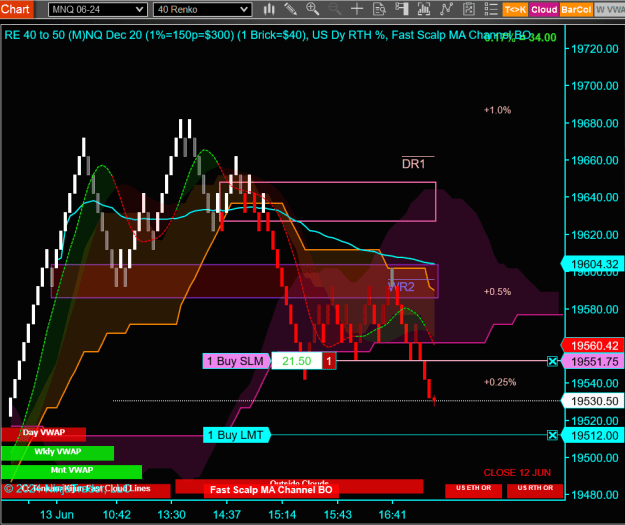Select the crosshair cursor tool
625x525 pixels.
[x=357, y=9]
